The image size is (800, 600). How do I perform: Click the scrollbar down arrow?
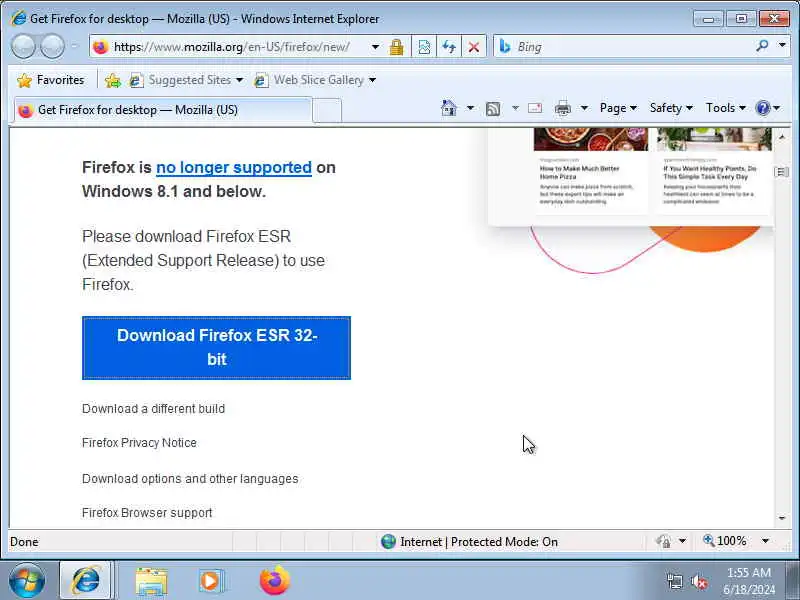coord(782,518)
